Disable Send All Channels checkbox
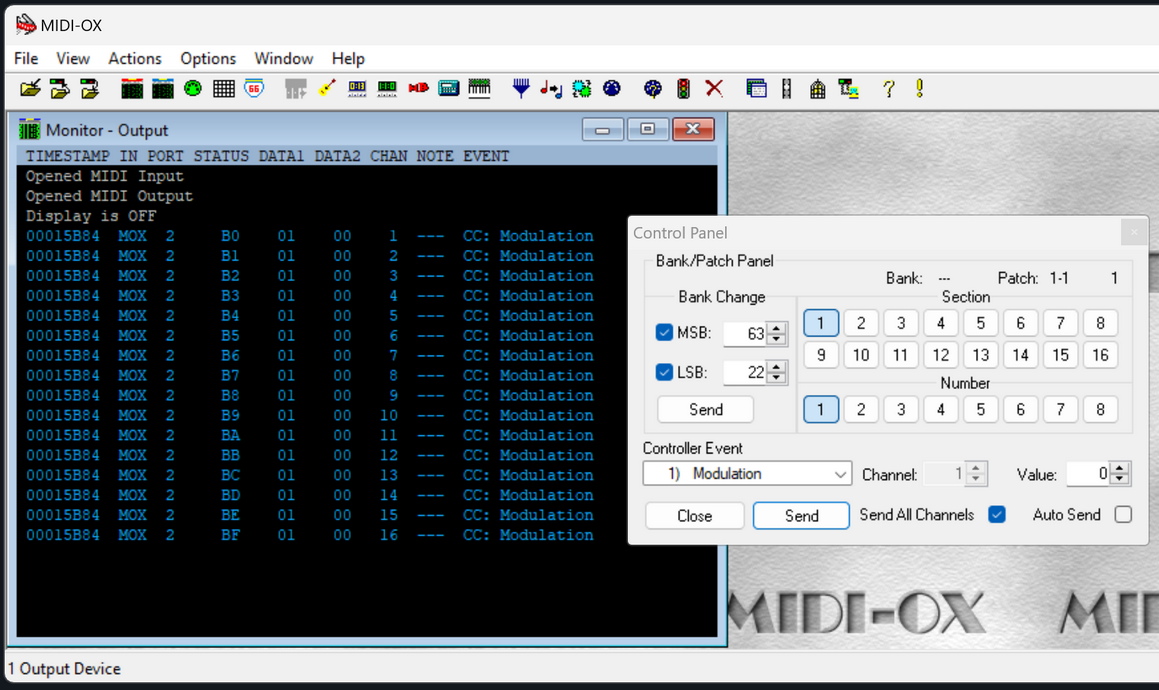Screen dimensions: 1159x690 point(997,515)
